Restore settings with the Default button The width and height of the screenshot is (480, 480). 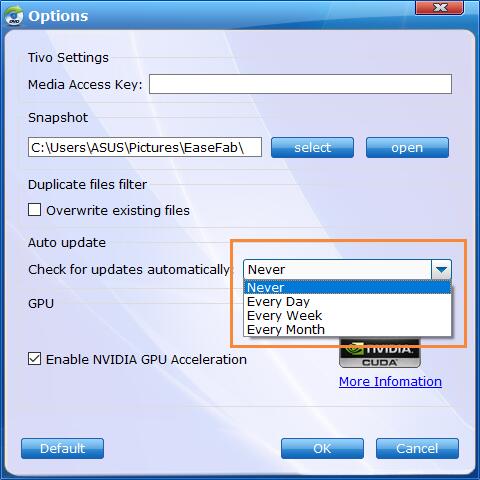tap(62, 449)
